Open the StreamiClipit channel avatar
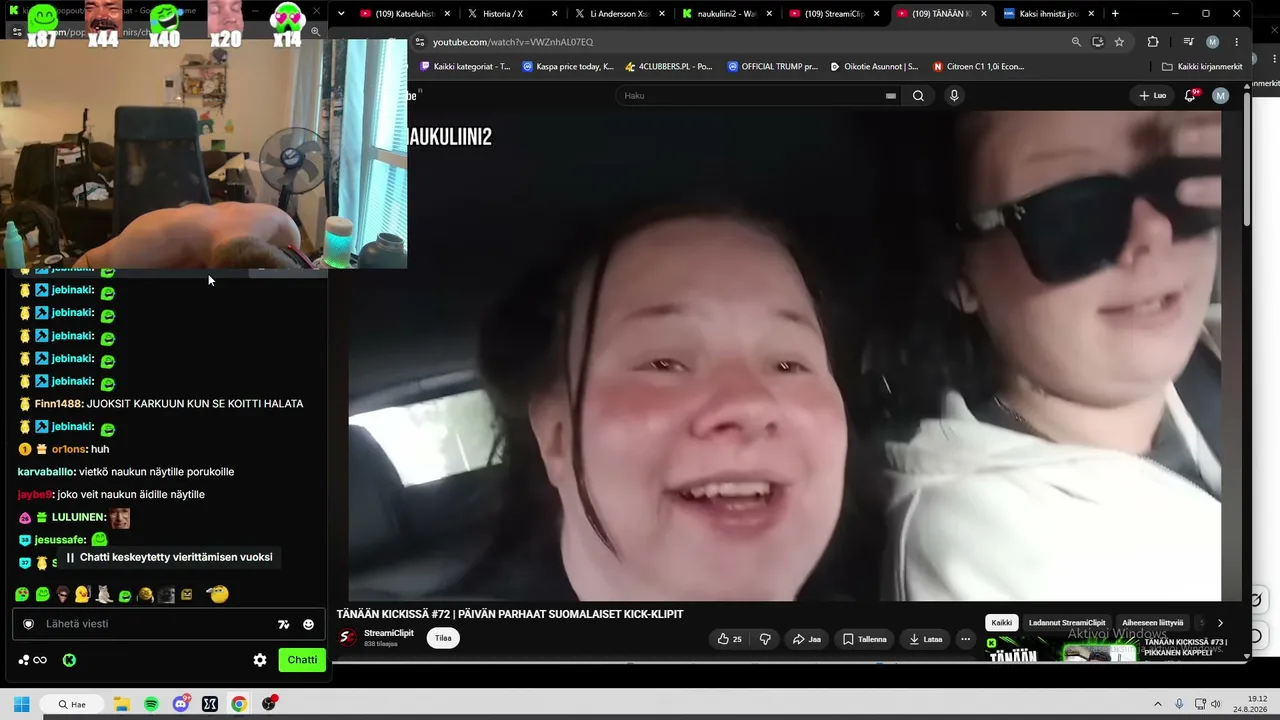This screenshot has height=720, width=1280. point(347,637)
